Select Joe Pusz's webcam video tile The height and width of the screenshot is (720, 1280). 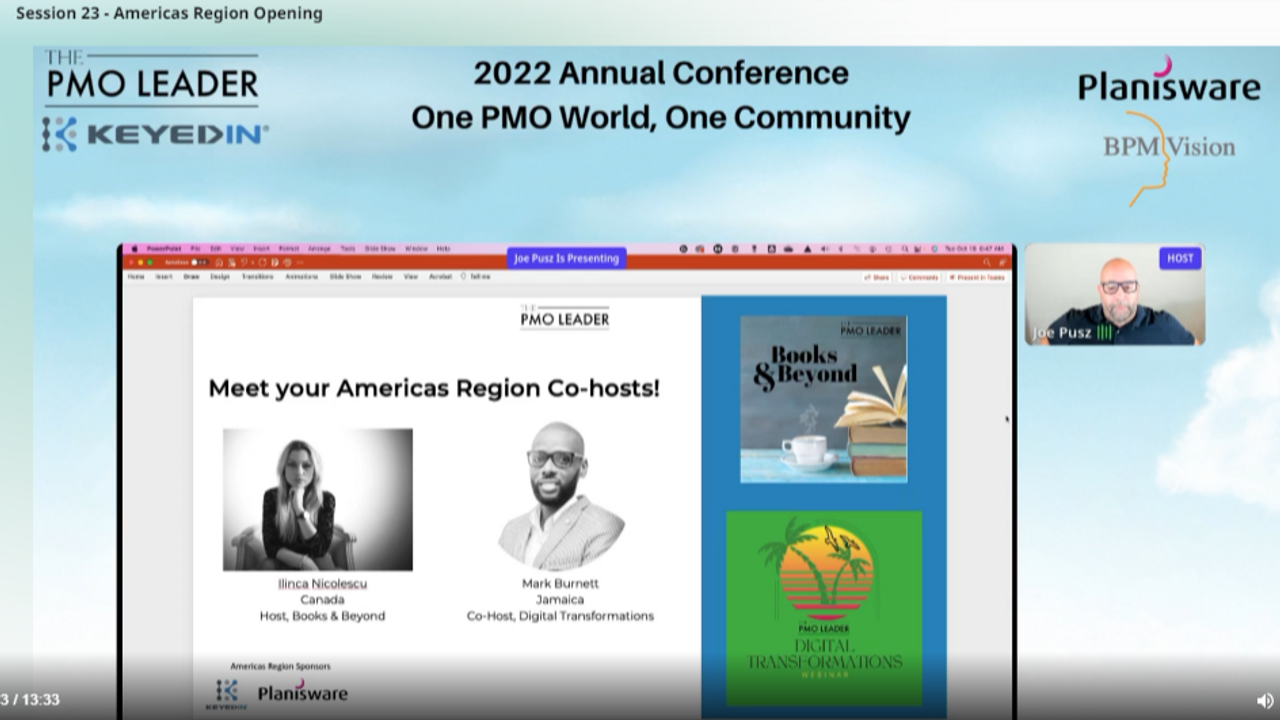coord(1114,295)
